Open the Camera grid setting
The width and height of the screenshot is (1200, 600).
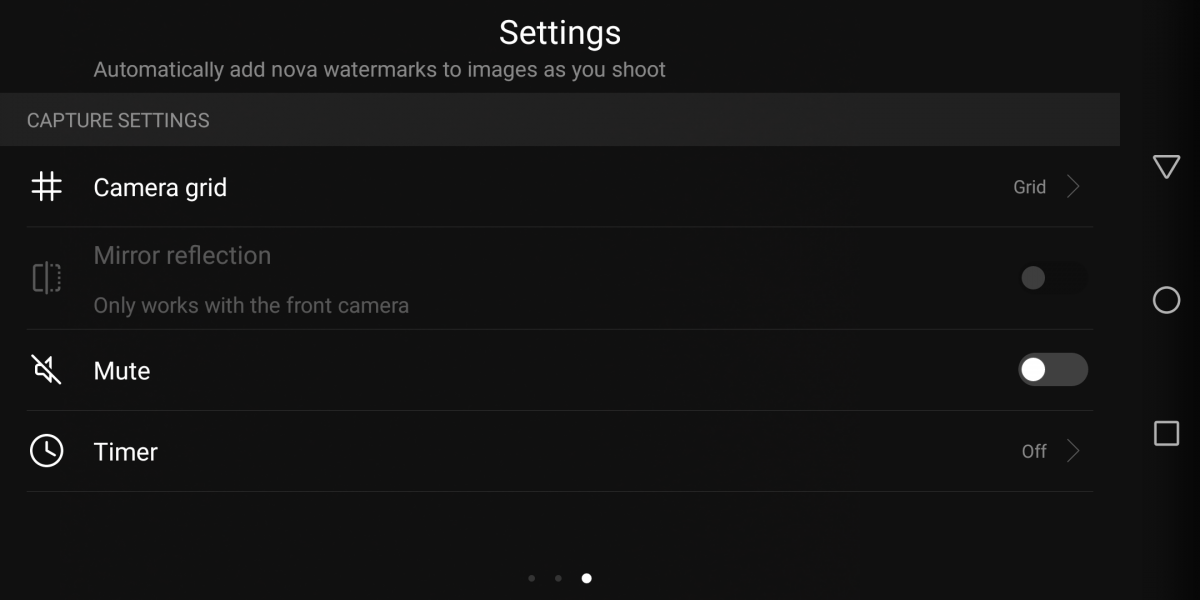point(160,187)
